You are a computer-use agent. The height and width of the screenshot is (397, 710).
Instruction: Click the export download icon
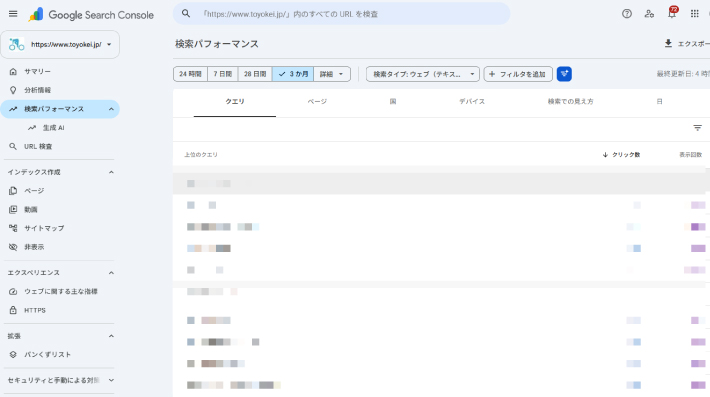click(668, 43)
